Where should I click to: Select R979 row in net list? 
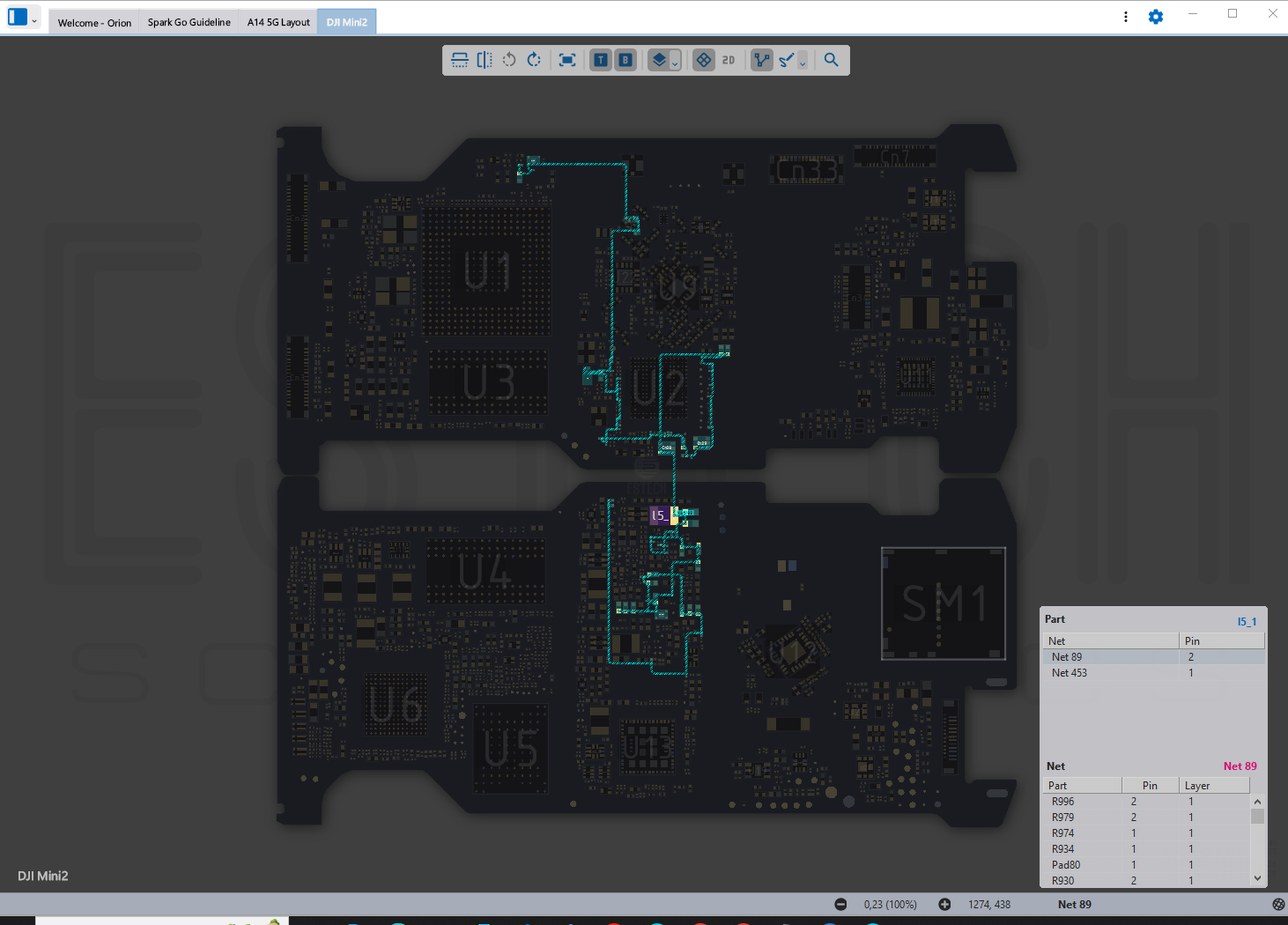(1146, 818)
